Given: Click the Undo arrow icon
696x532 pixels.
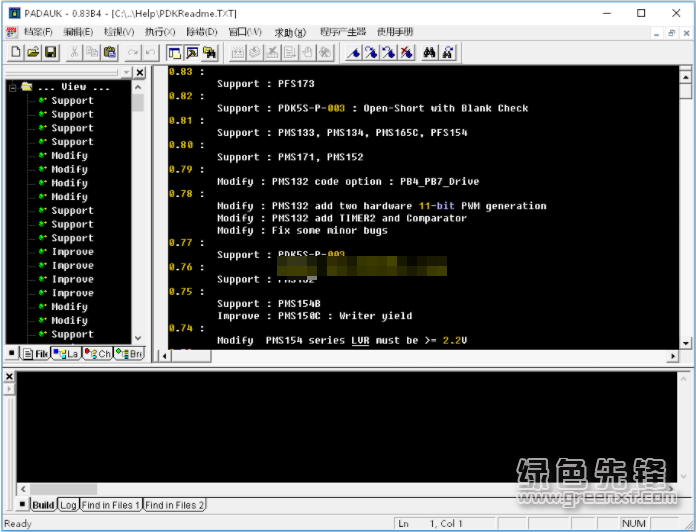Looking at the screenshot, I should (x=150, y=52).
